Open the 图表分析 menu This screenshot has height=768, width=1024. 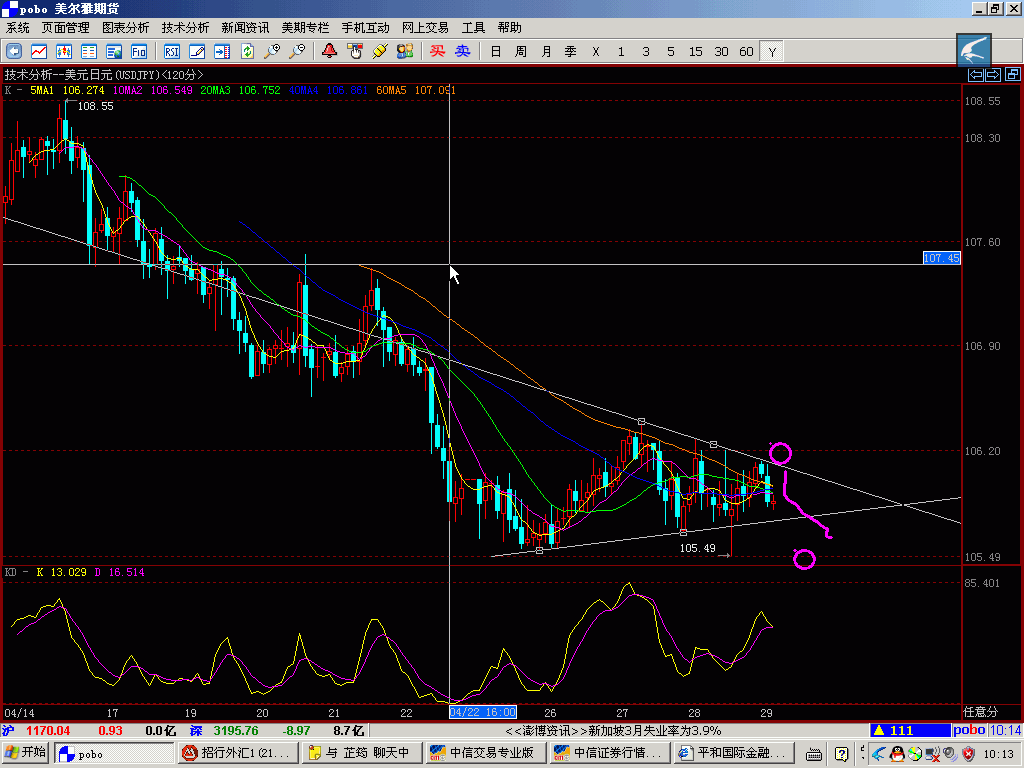[125, 28]
